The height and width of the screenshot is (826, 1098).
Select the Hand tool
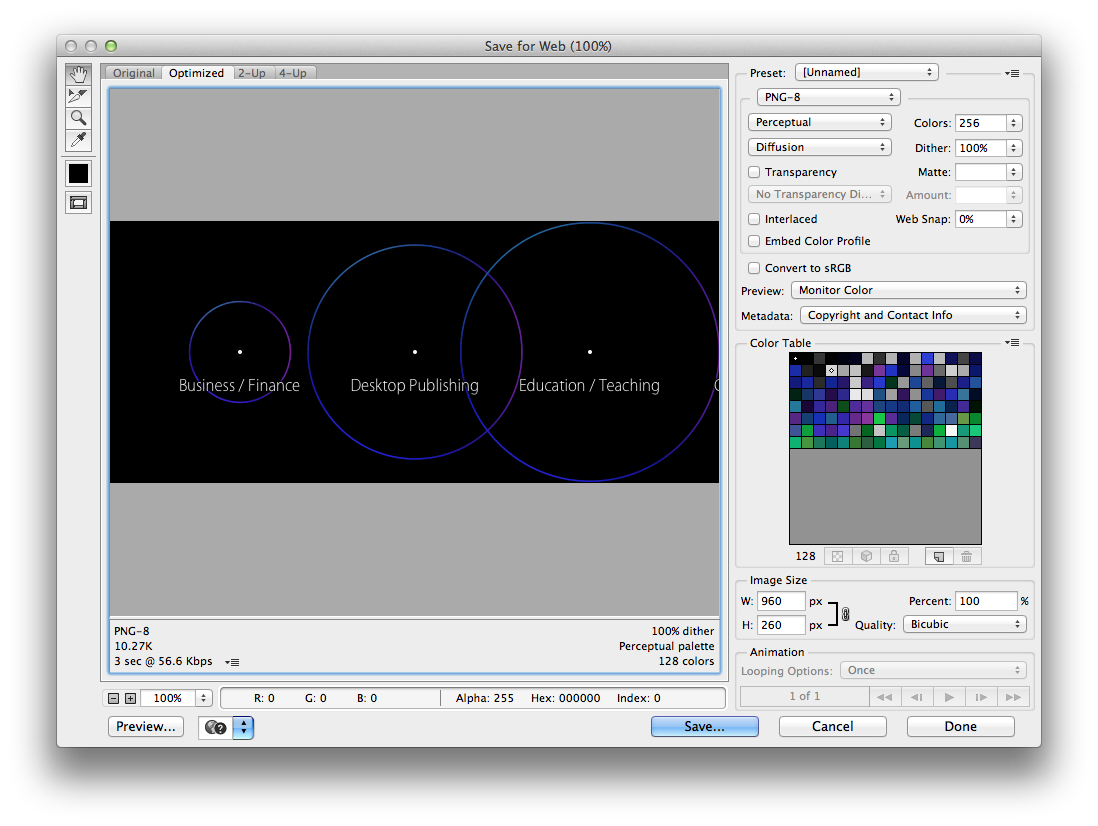click(78, 75)
